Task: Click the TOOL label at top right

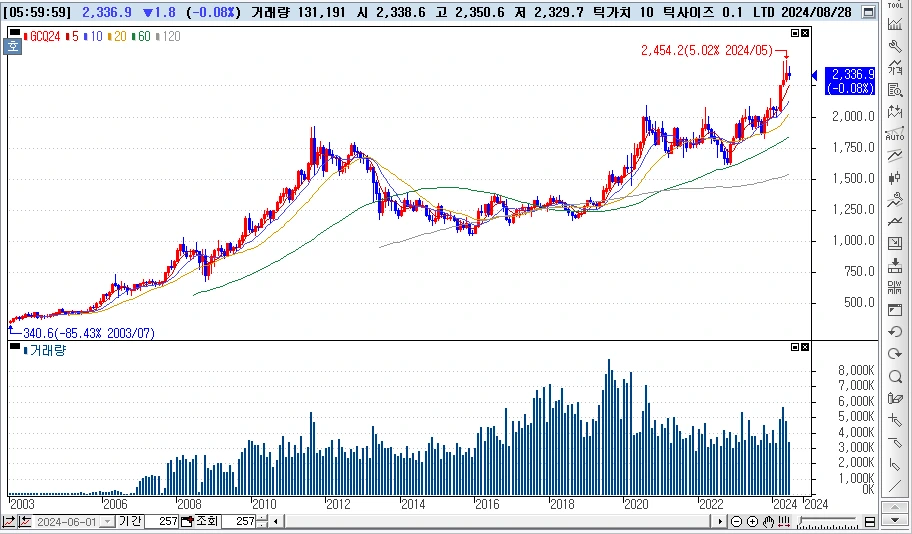Action: pos(895,5)
